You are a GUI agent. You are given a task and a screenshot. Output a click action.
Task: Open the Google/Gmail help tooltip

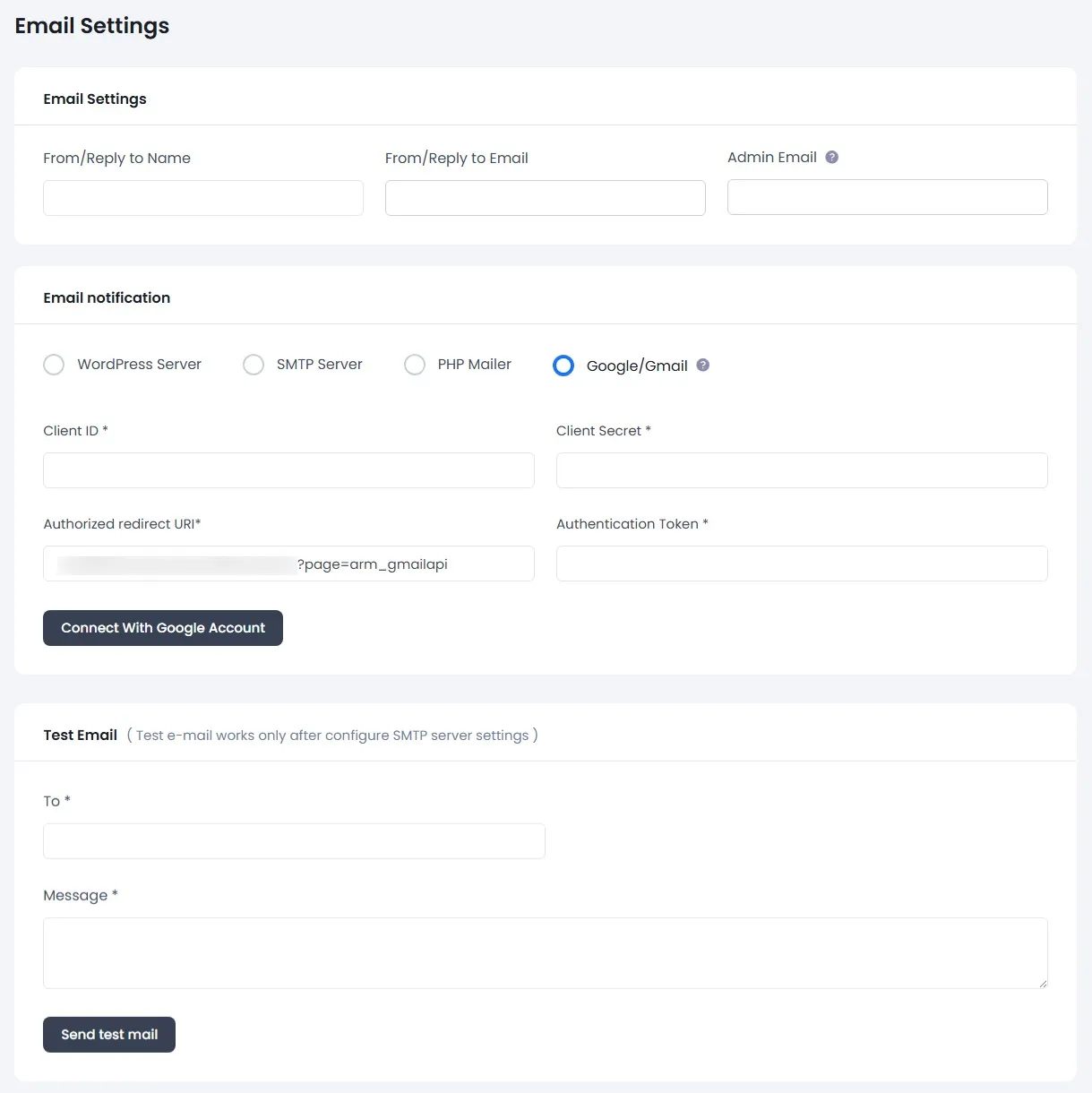coord(702,365)
